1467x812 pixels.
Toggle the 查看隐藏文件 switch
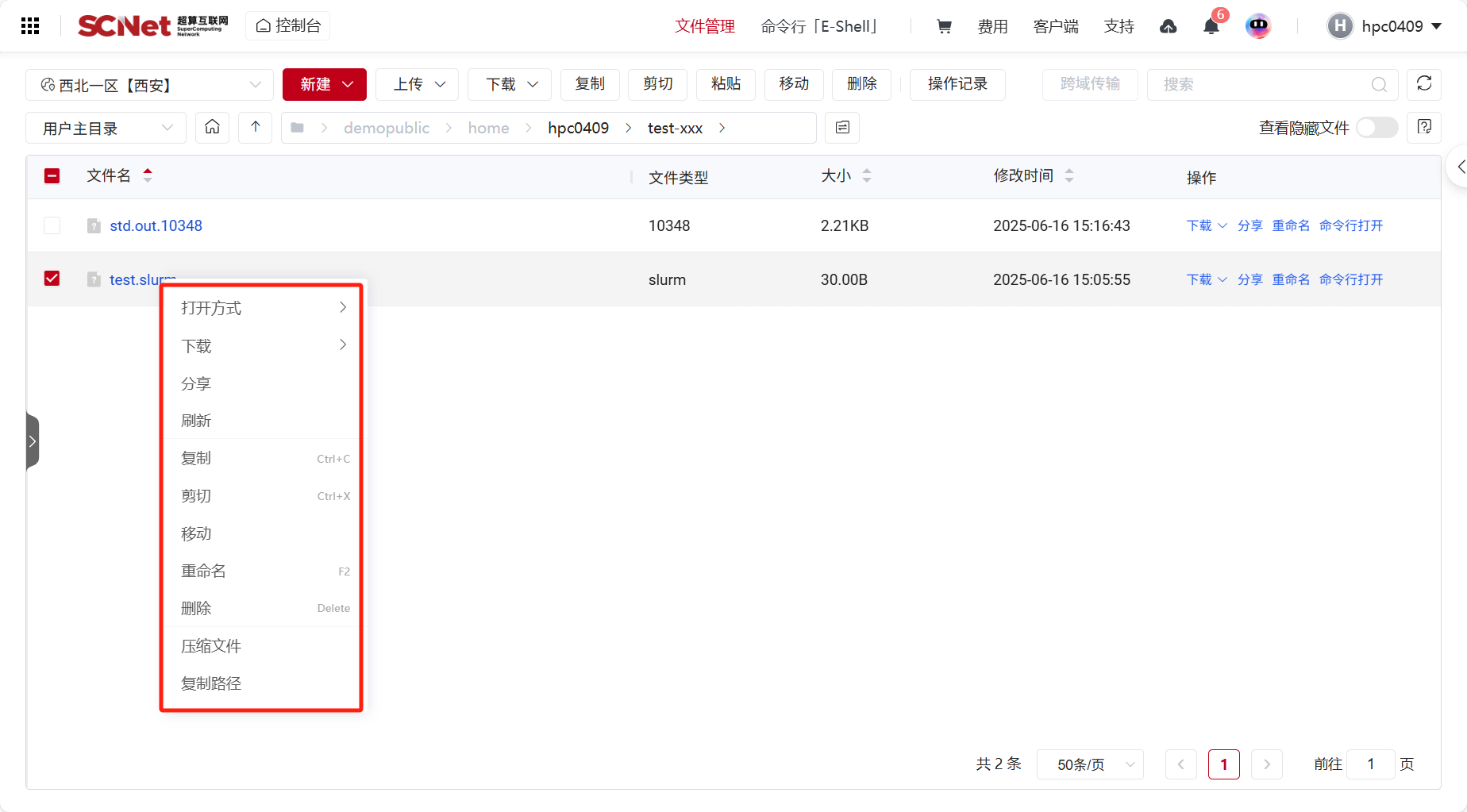(1377, 128)
